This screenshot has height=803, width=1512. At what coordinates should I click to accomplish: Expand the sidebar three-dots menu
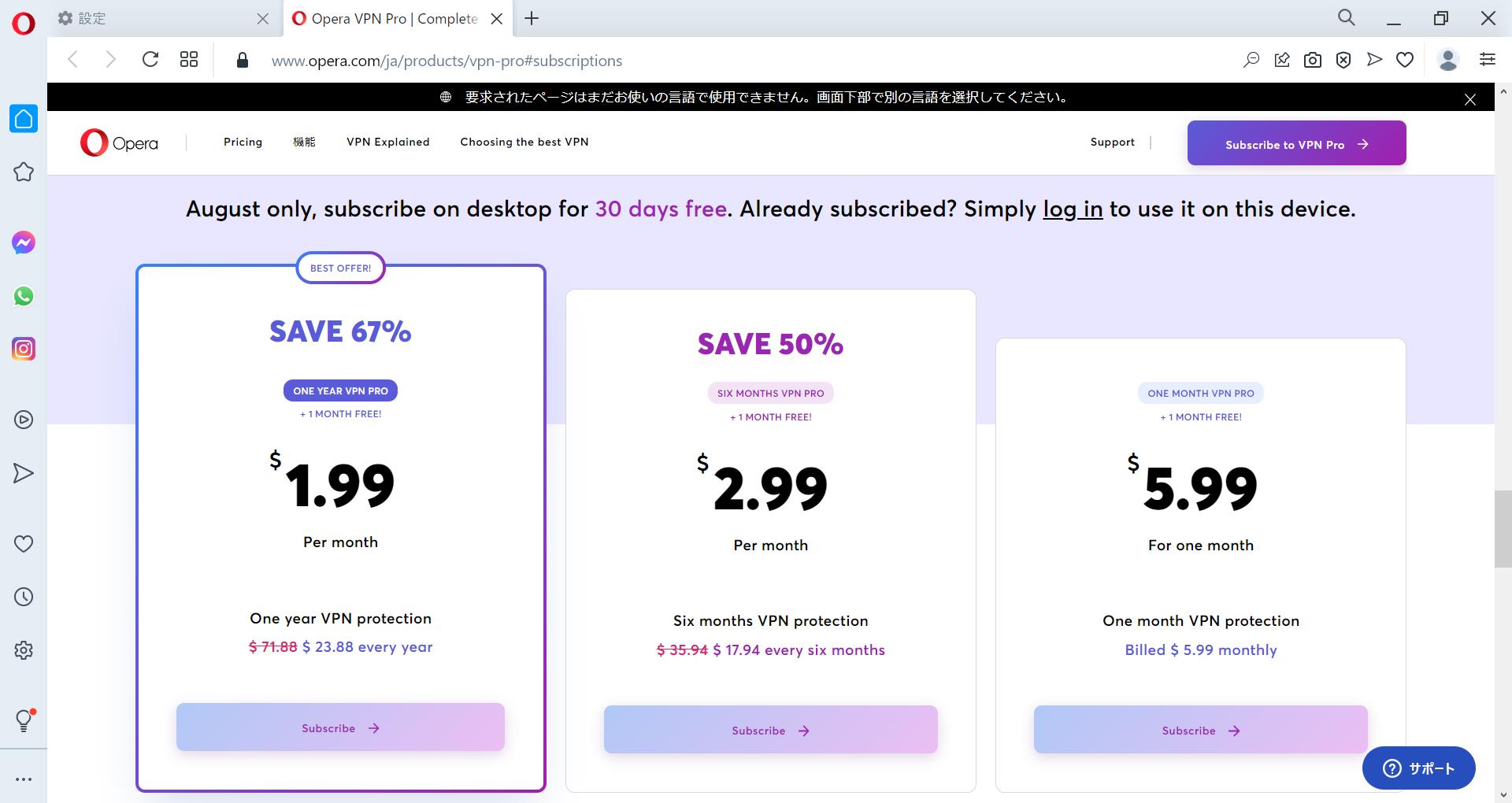click(x=24, y=779)
